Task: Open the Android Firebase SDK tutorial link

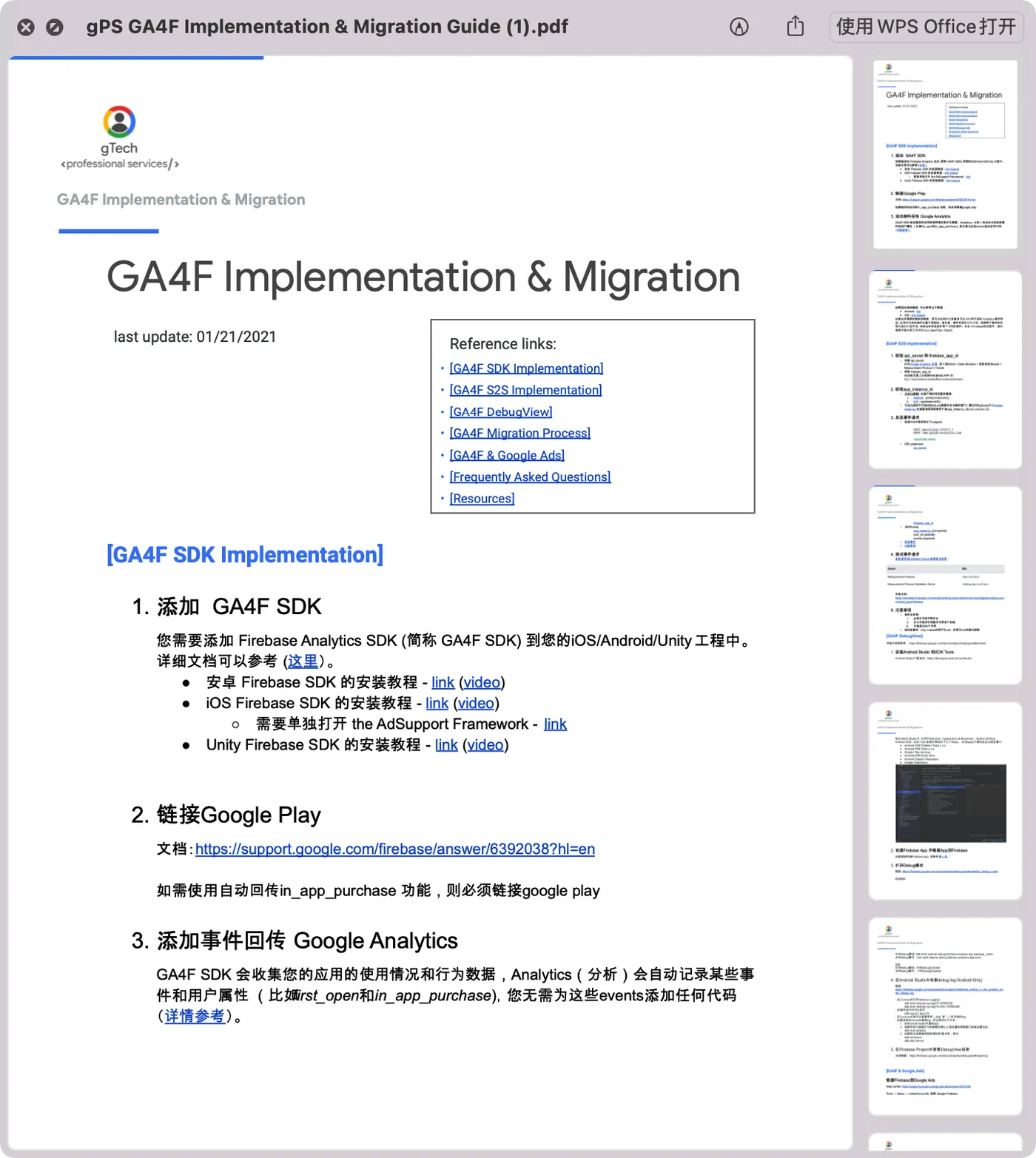Action: (x=443, y=682)
